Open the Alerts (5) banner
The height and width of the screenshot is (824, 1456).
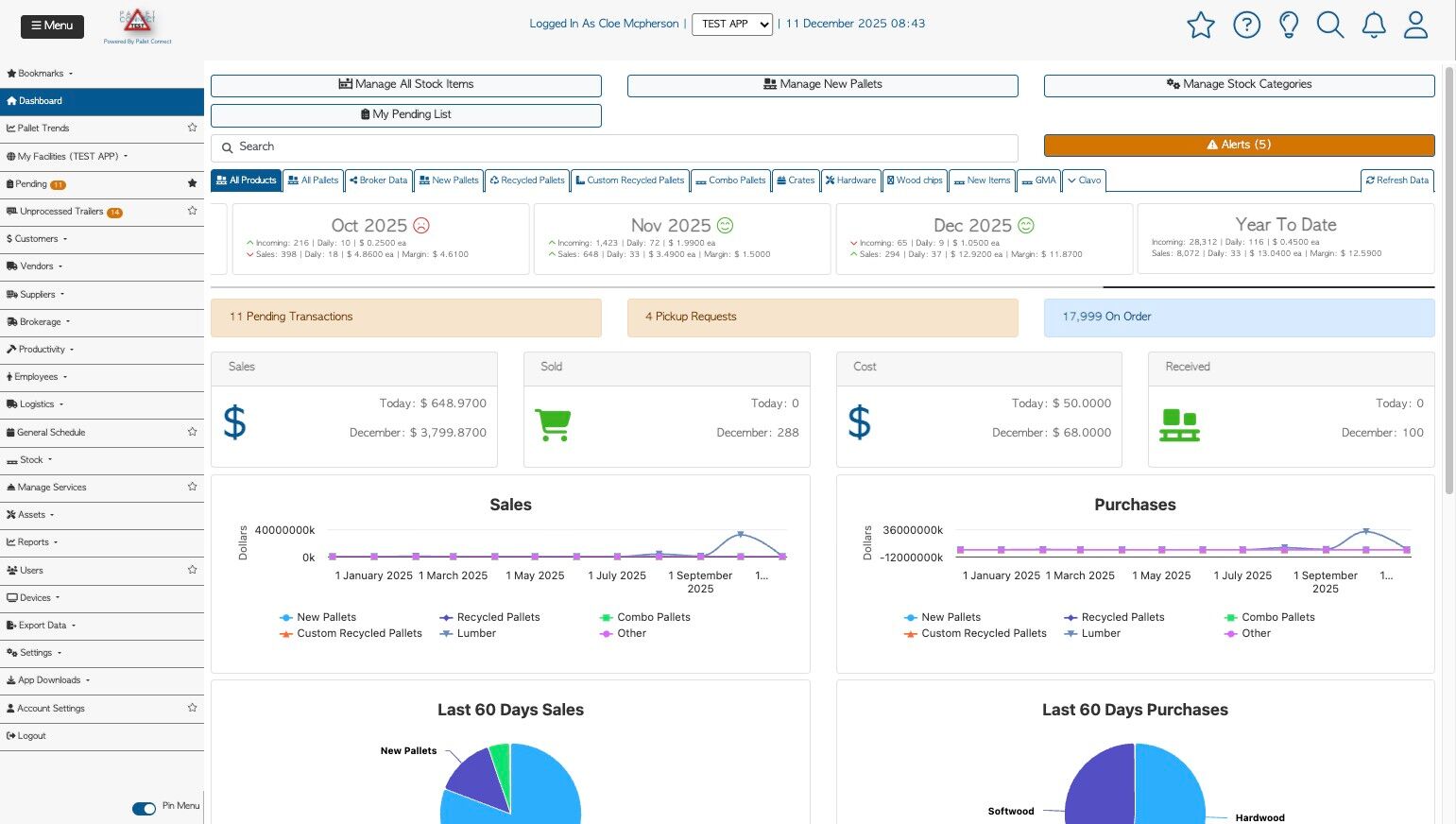(1240, 146)
